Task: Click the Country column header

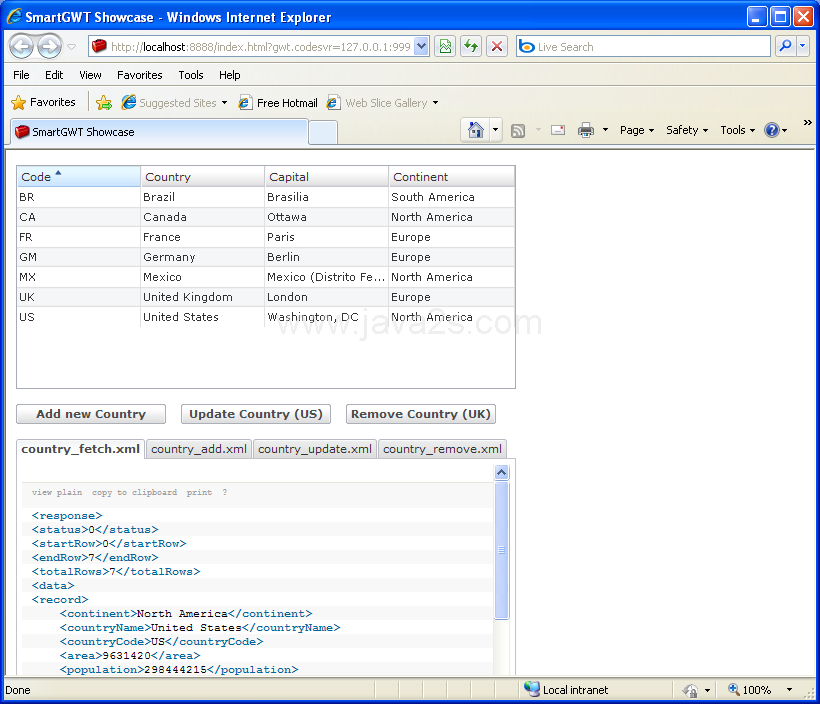Action: pos(202,177)
